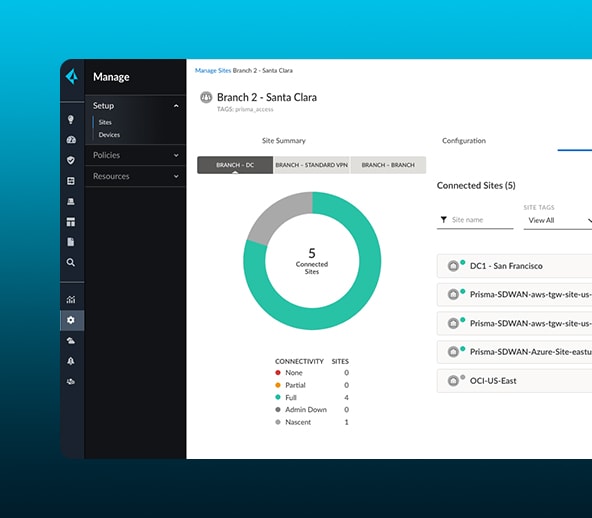Image resolution: width=592 pixels, height=518 pixels.
Task: Open the magnifier search icon in sidebar
Action: pos(71,262)
